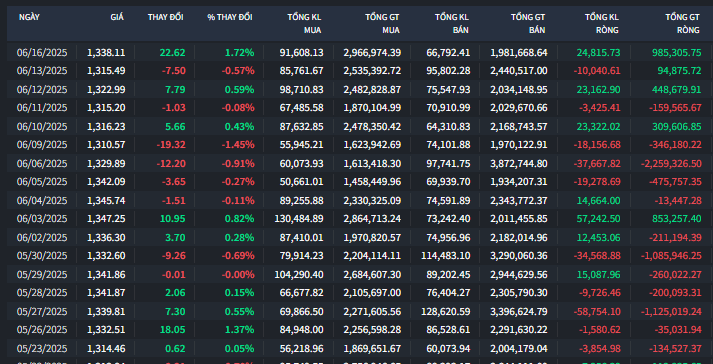Select the 06/05/2025 date cell
Viewport: 713px width, 364px height.
click(x=42, y=182)
